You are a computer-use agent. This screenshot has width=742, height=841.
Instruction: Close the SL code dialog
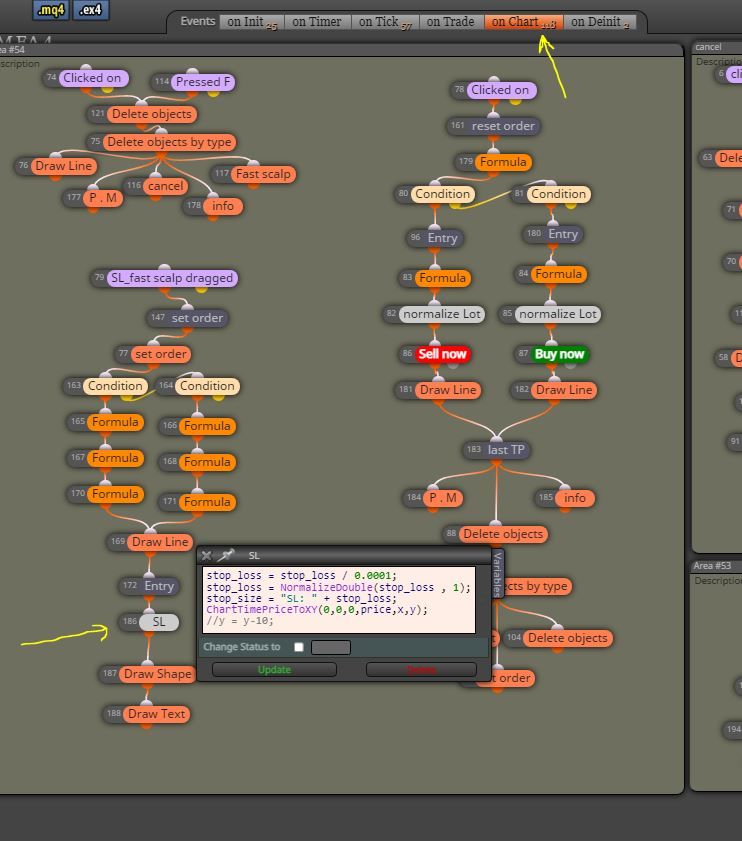pyautogui.click(x=207, y=556)
